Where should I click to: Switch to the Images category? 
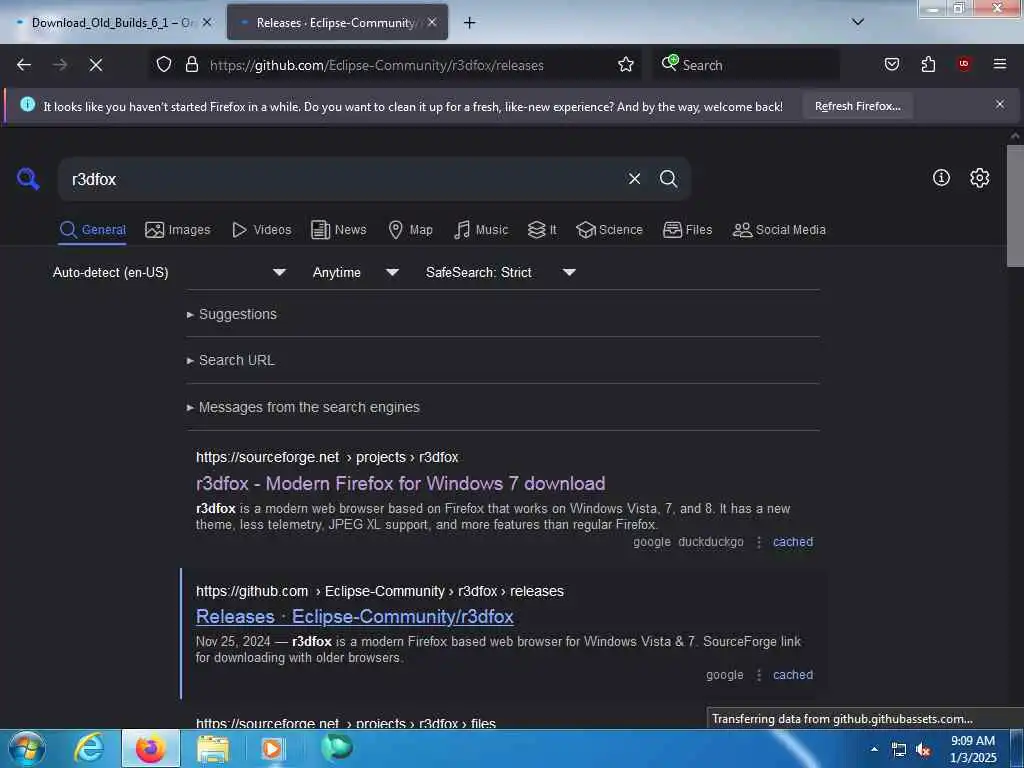[x=178, y=230]
